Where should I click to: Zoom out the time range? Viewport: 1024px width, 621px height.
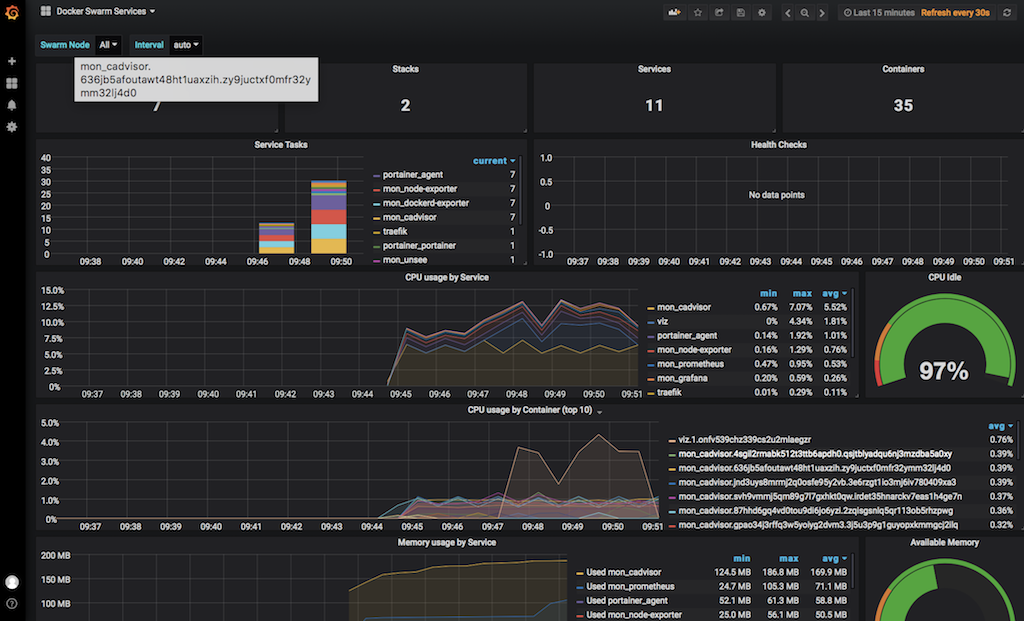click(805, 12)
